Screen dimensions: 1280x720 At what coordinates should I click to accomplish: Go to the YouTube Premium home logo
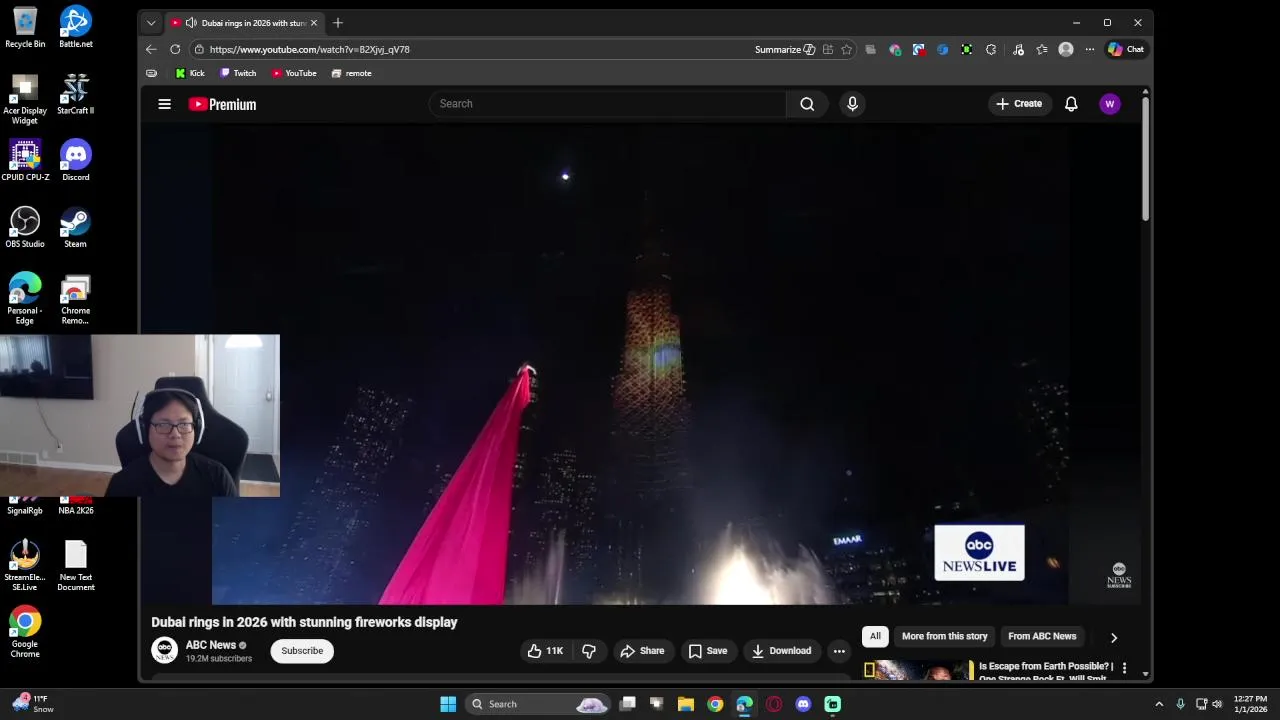(x=222, y=104)
